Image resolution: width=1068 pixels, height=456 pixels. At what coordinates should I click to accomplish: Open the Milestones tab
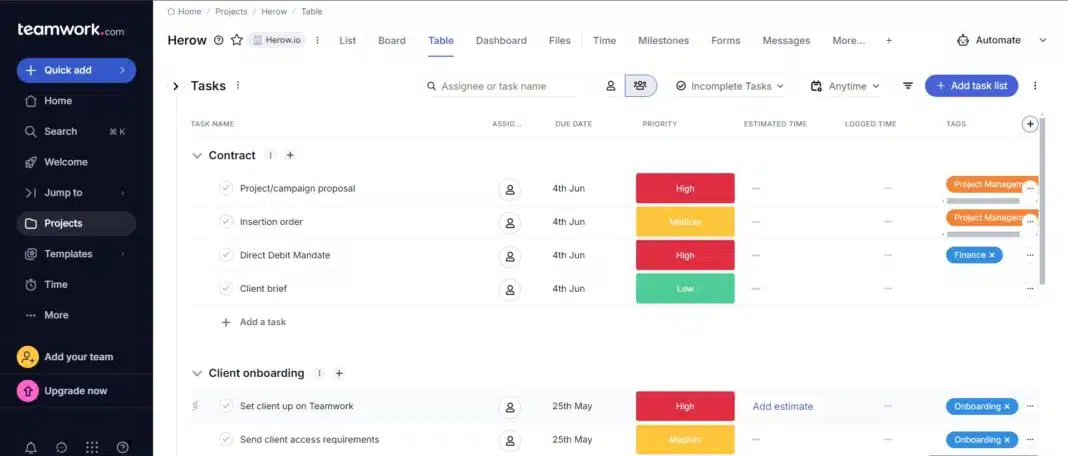663,41
